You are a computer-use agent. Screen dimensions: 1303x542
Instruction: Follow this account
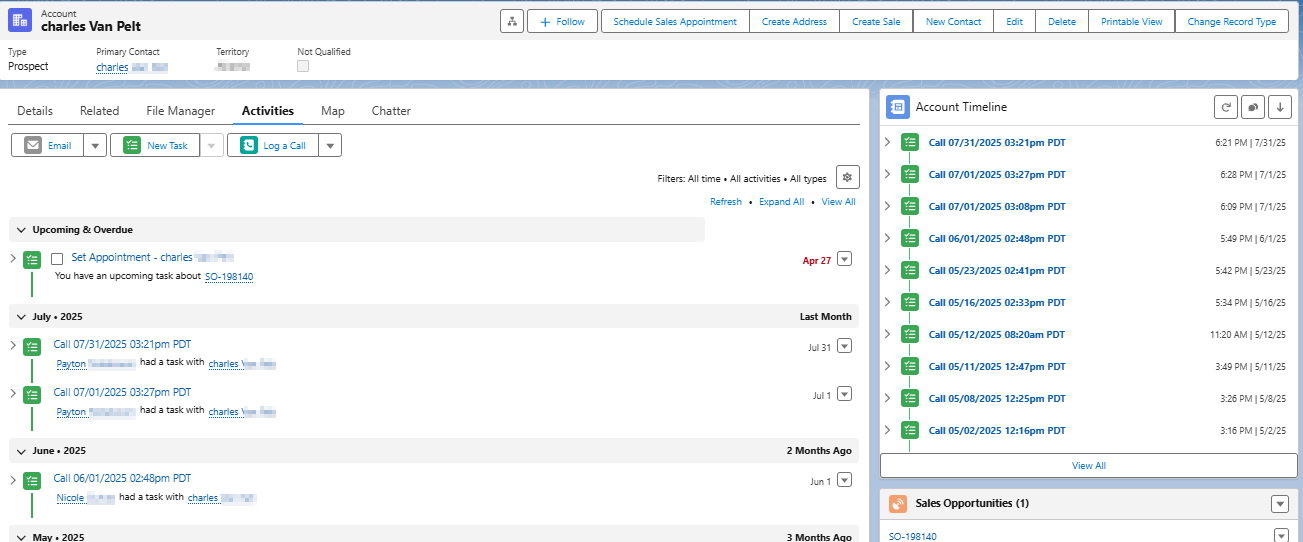click(562, 21)
